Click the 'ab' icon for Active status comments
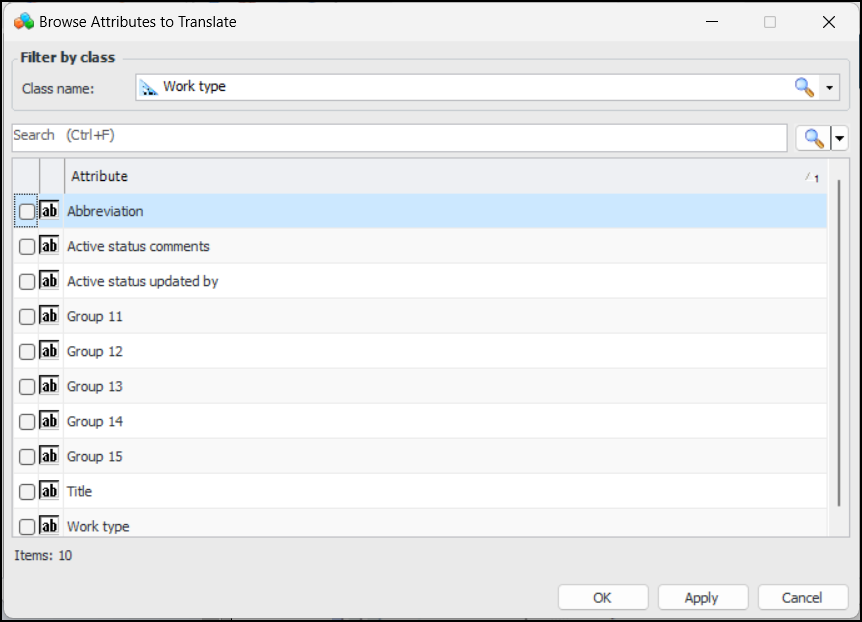This screenshot has height=622, width=862. pyautogui.click(x=49, y=246)
